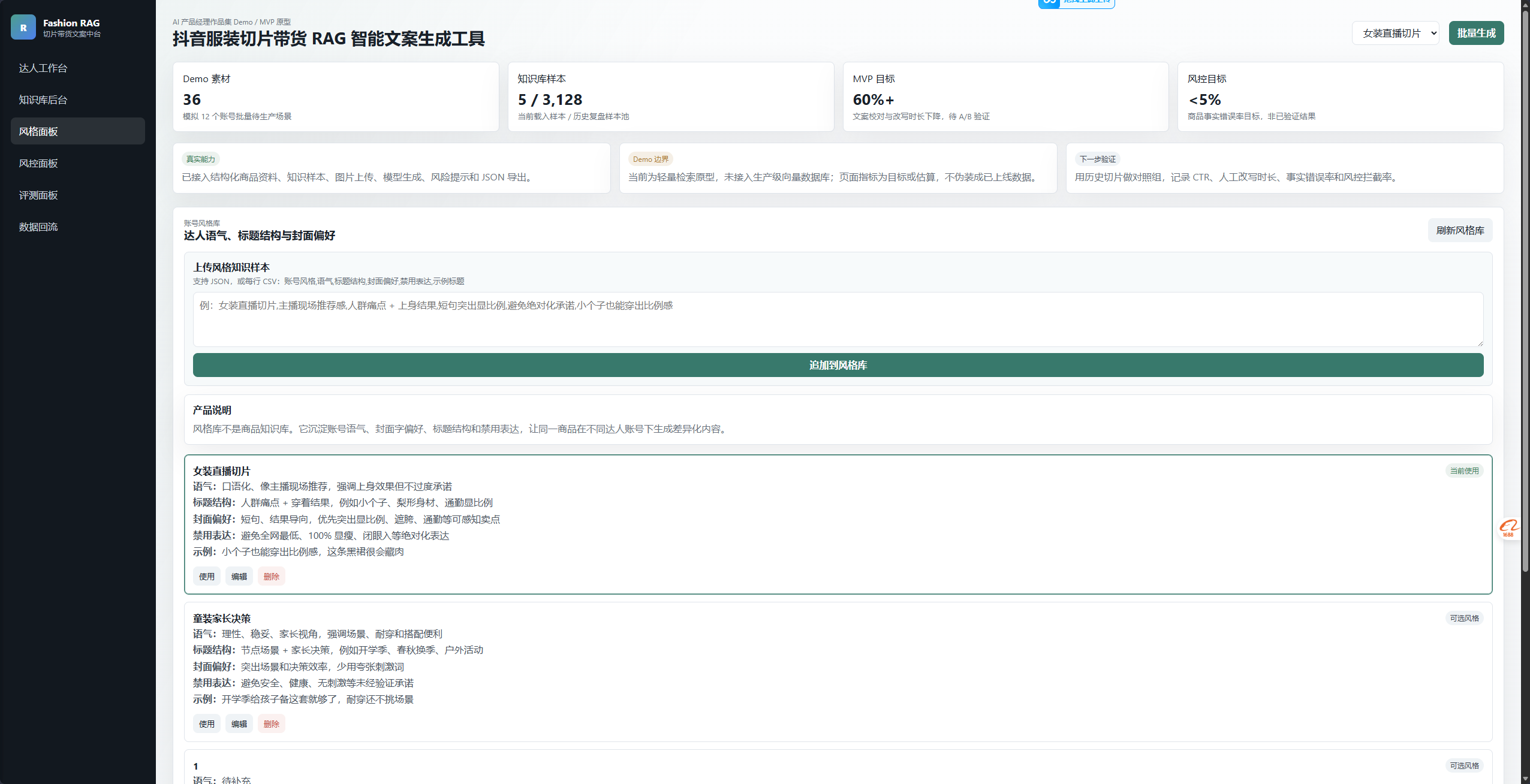The width and height of the screenshot is (1530, 784).
Task: Click the card title 1
Action: [x=195, y=766]
